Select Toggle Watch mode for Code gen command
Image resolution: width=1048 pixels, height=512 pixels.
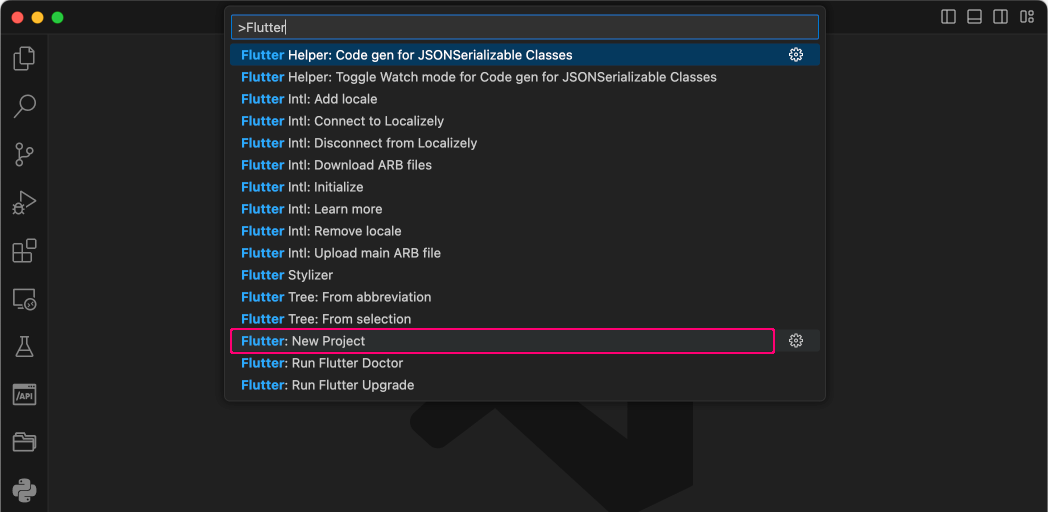point(525,77)
